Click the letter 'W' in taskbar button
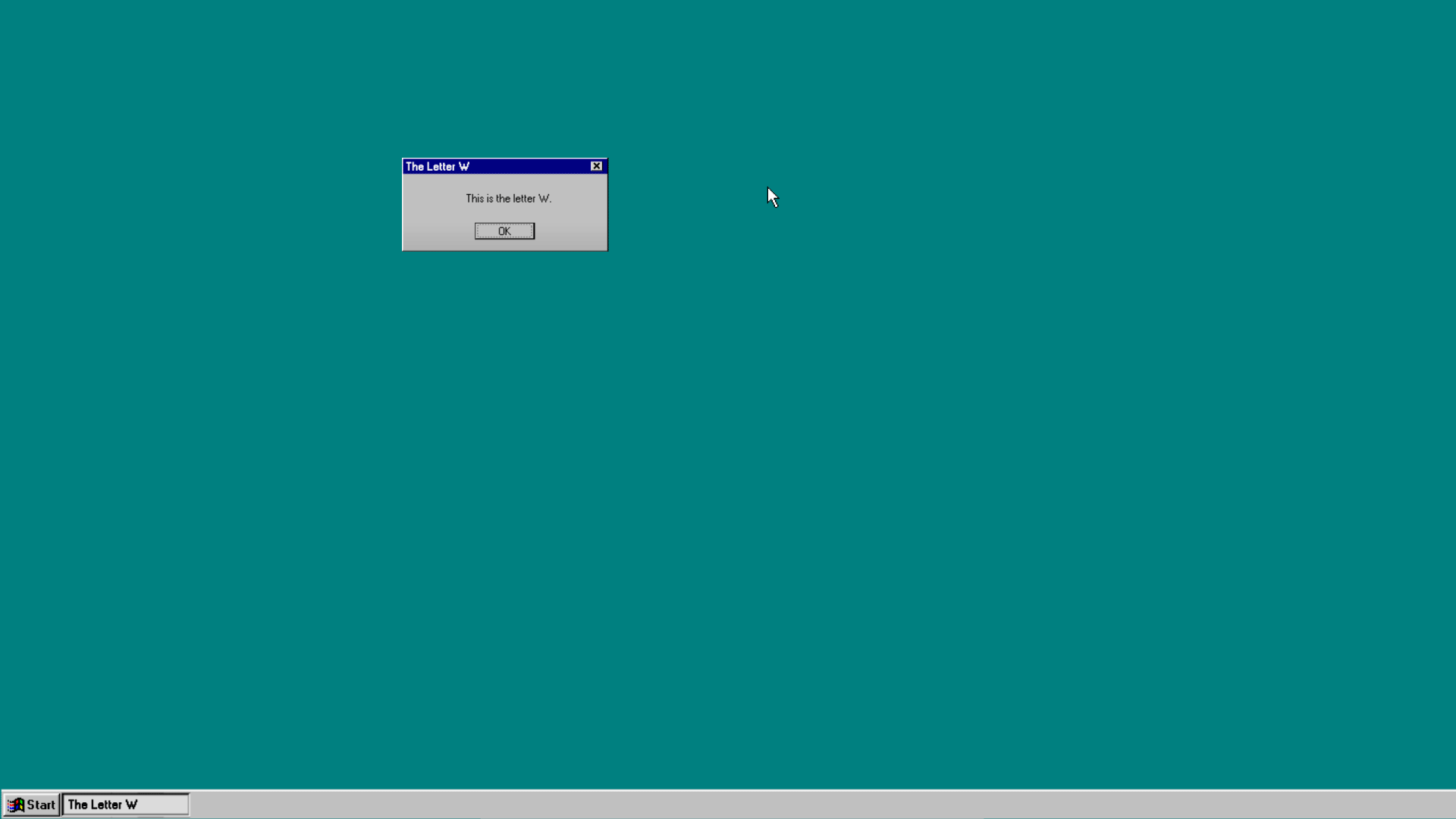 pos(132,805)
